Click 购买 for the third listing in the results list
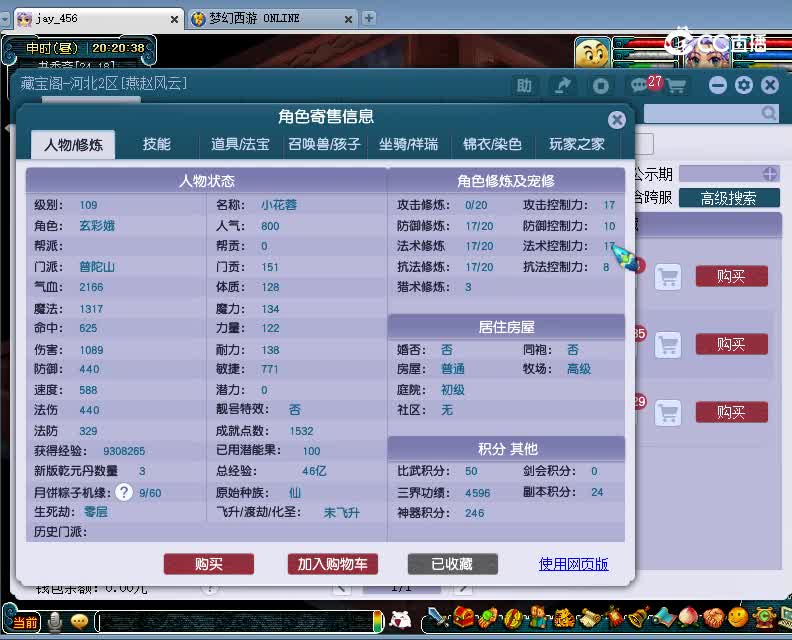 (x=731, y=413)
